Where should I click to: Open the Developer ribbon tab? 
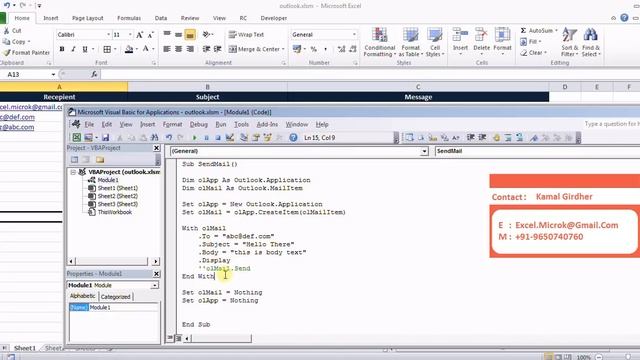pos(273,18)
